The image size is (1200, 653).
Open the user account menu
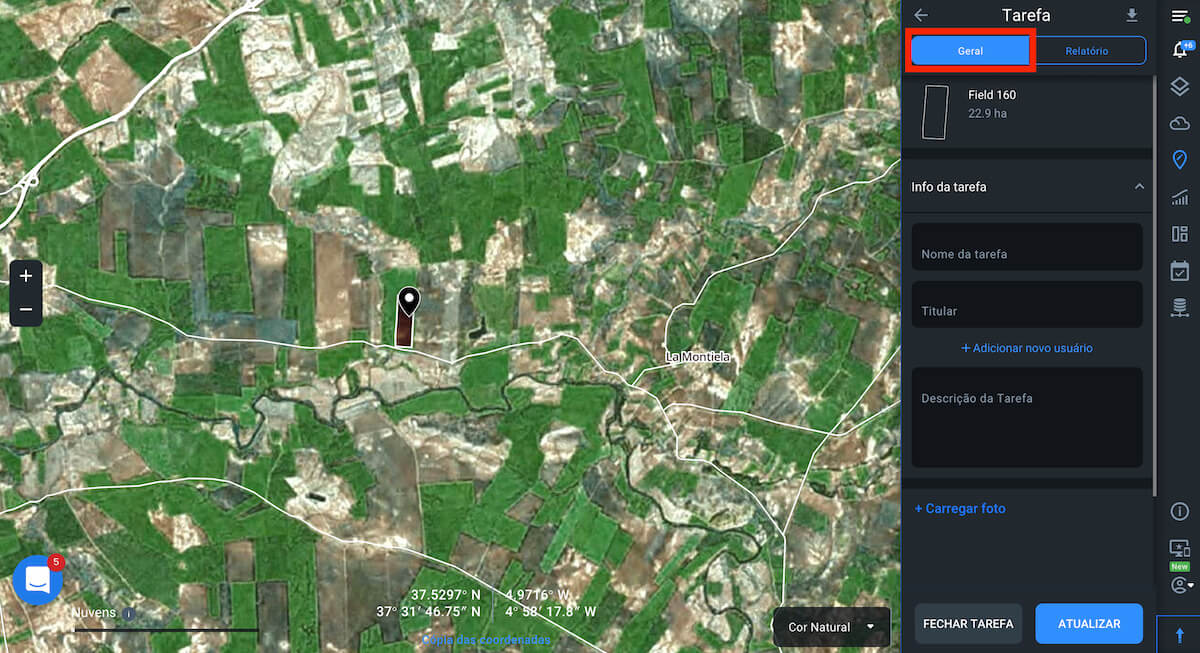click(x=1181, y=585)
